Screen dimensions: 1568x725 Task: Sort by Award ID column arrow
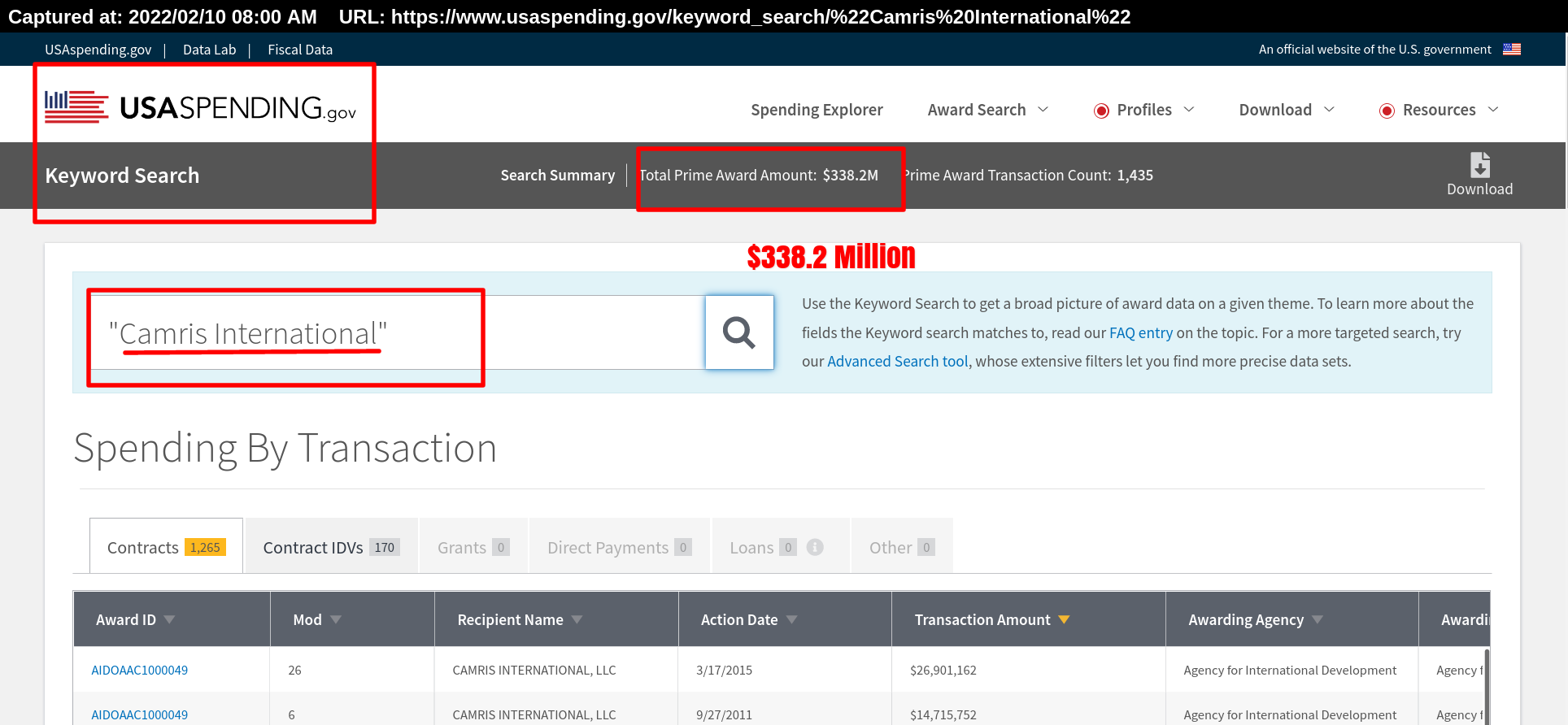click(x=169, y=619)
